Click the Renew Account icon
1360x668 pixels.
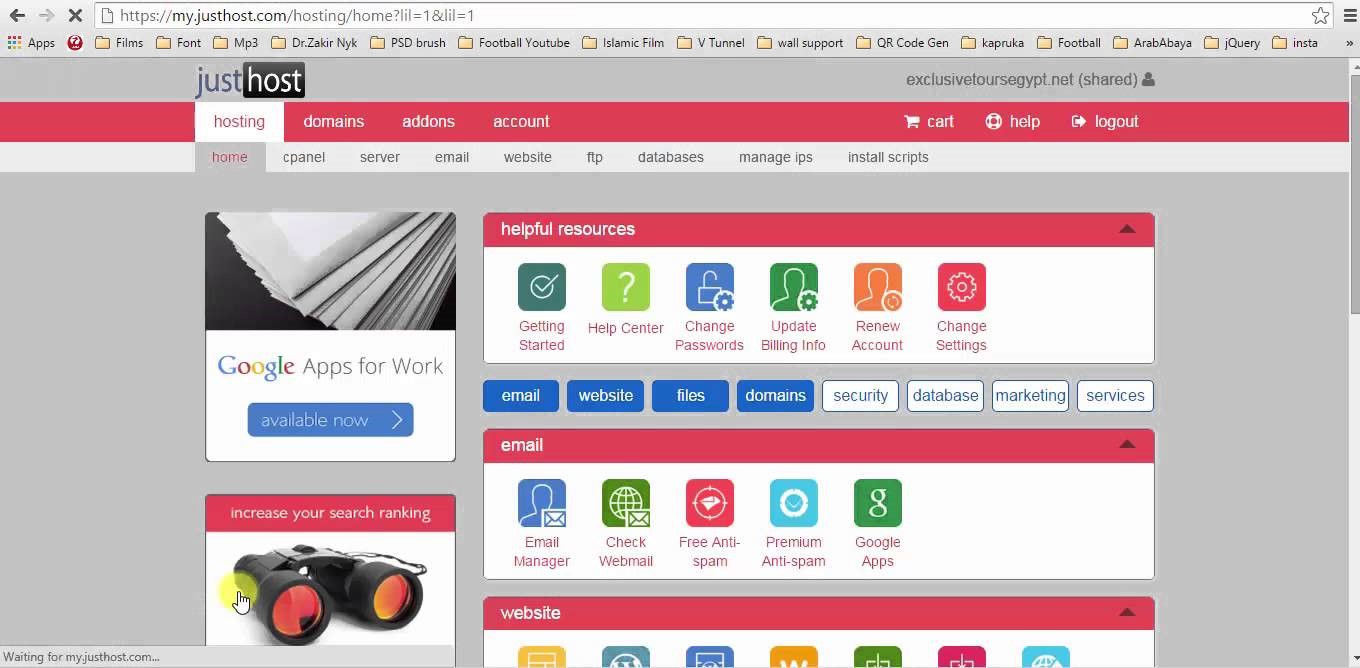point(878,287)
